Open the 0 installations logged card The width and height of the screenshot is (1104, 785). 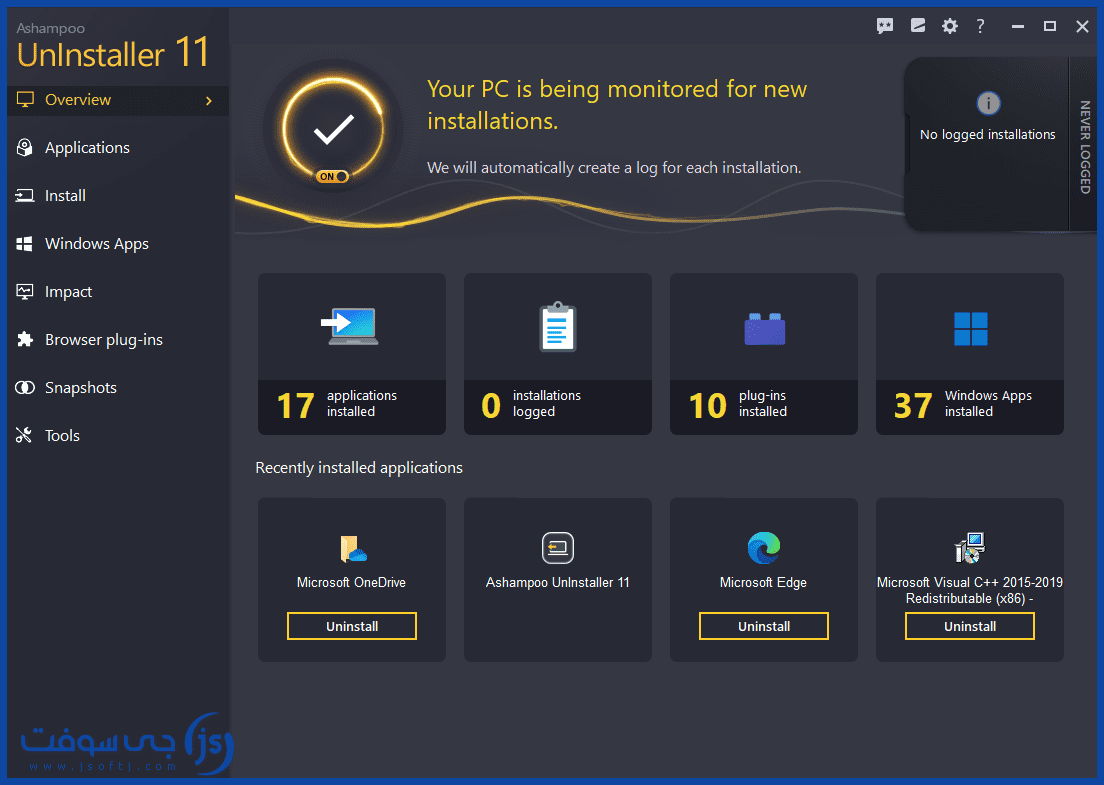[558, 353]
